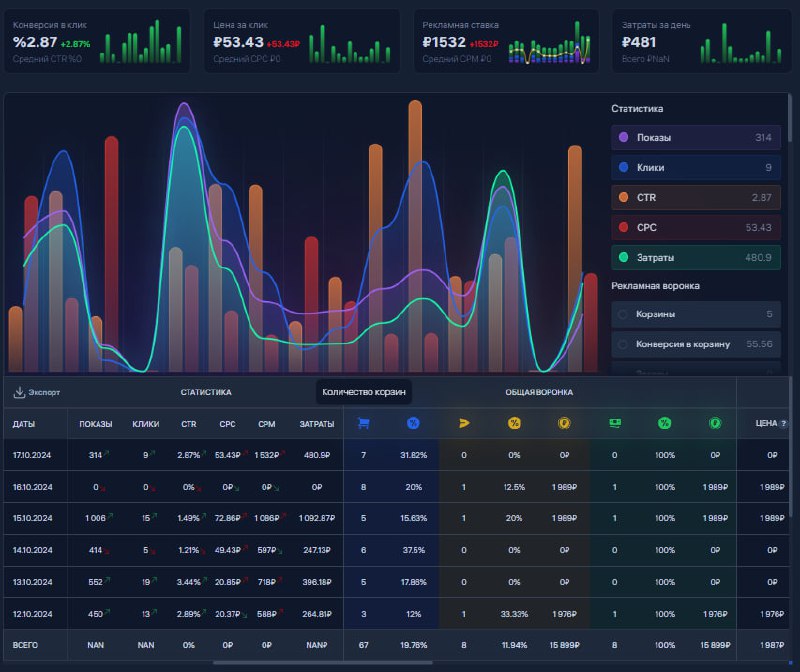Screen dimensions: 800x672
Task: Enable the Корзины funnel series
Action: click(x=696, y=314)
